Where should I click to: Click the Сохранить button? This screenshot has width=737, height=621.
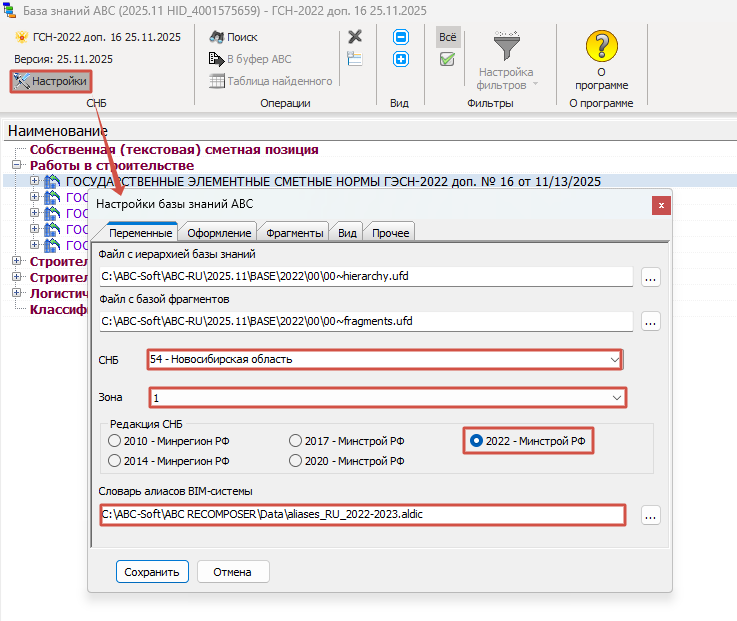click(x=152, y=572)
